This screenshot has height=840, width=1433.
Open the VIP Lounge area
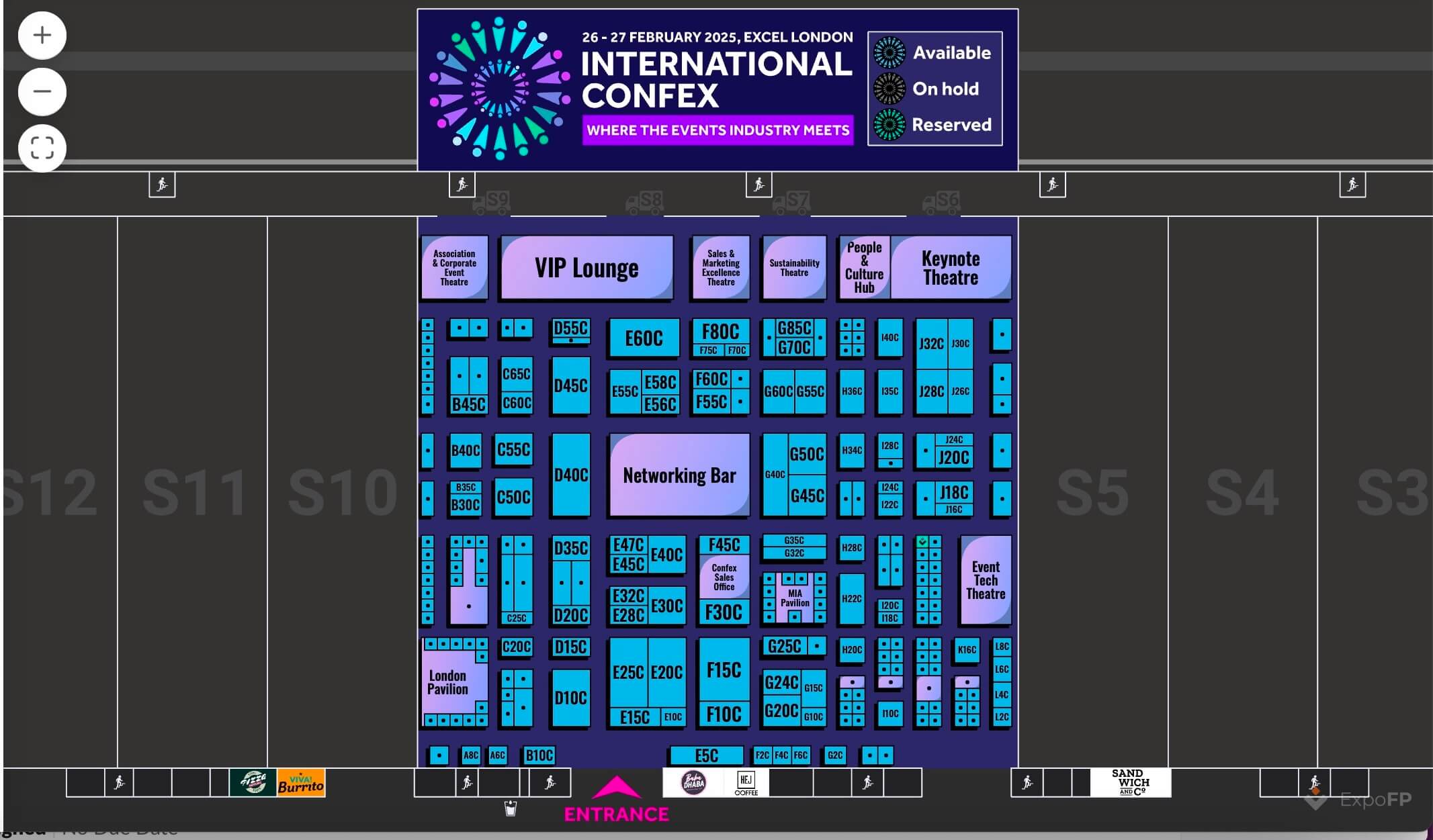[x=587, y=267]
